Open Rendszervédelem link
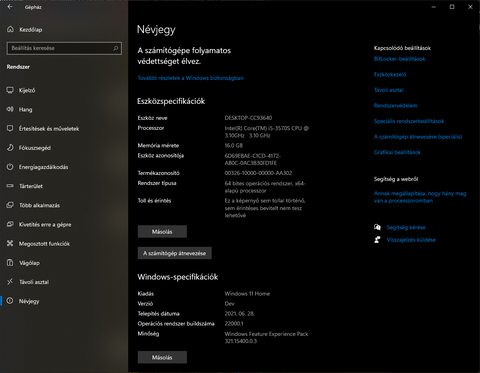 [x=395, y=106]
